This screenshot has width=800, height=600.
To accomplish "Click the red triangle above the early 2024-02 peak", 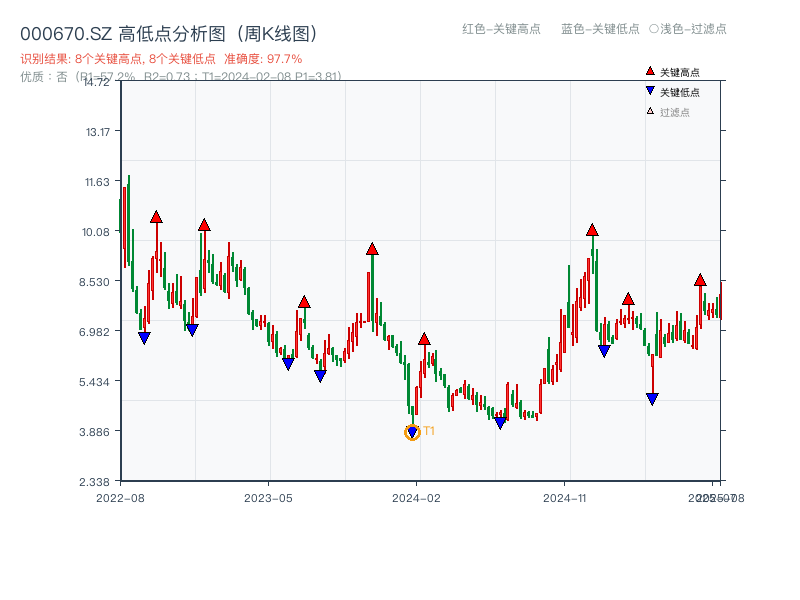I will click(424, 338).
